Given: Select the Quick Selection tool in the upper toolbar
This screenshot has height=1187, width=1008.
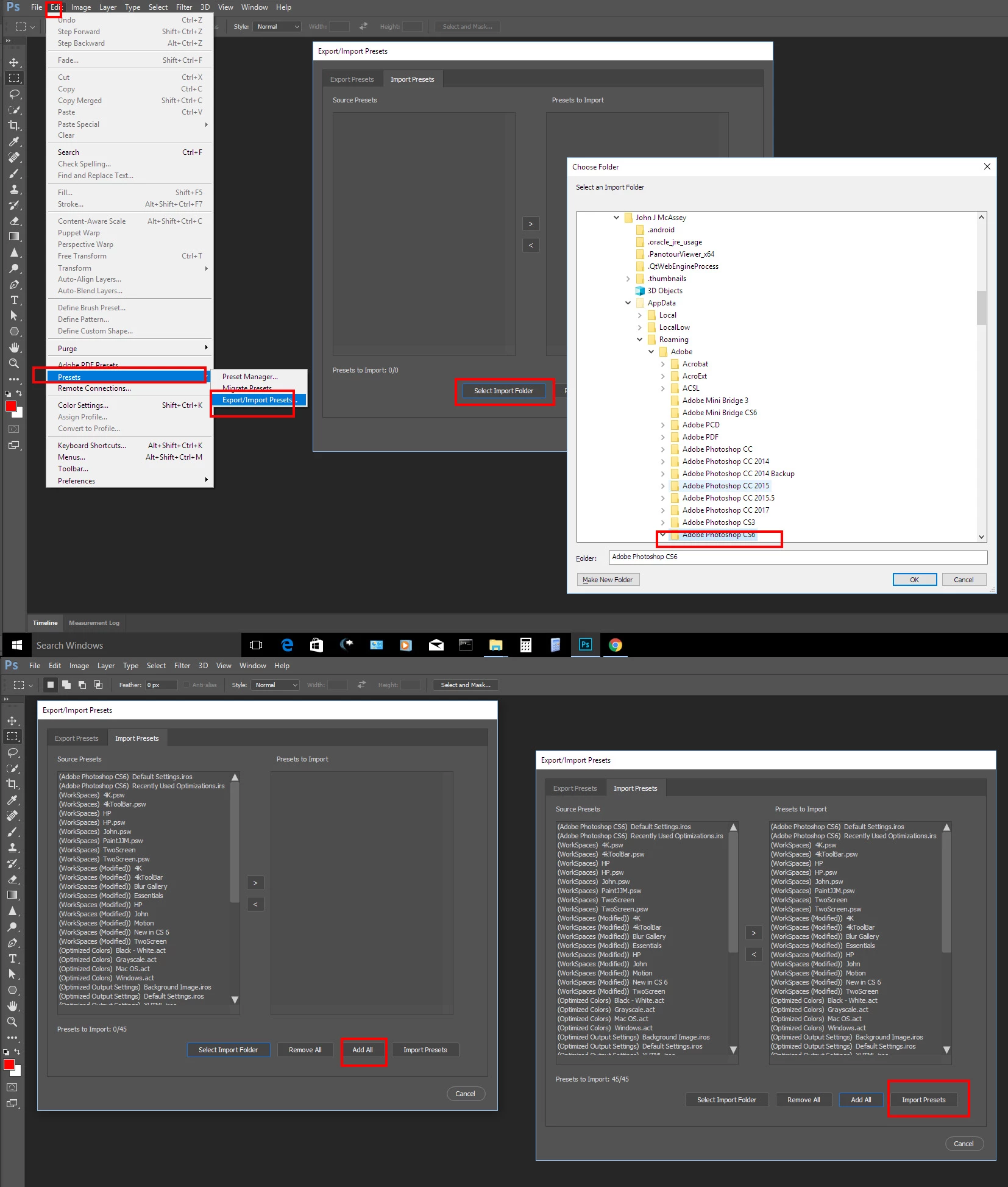Looking at the screenshot, I should point(13,110).
